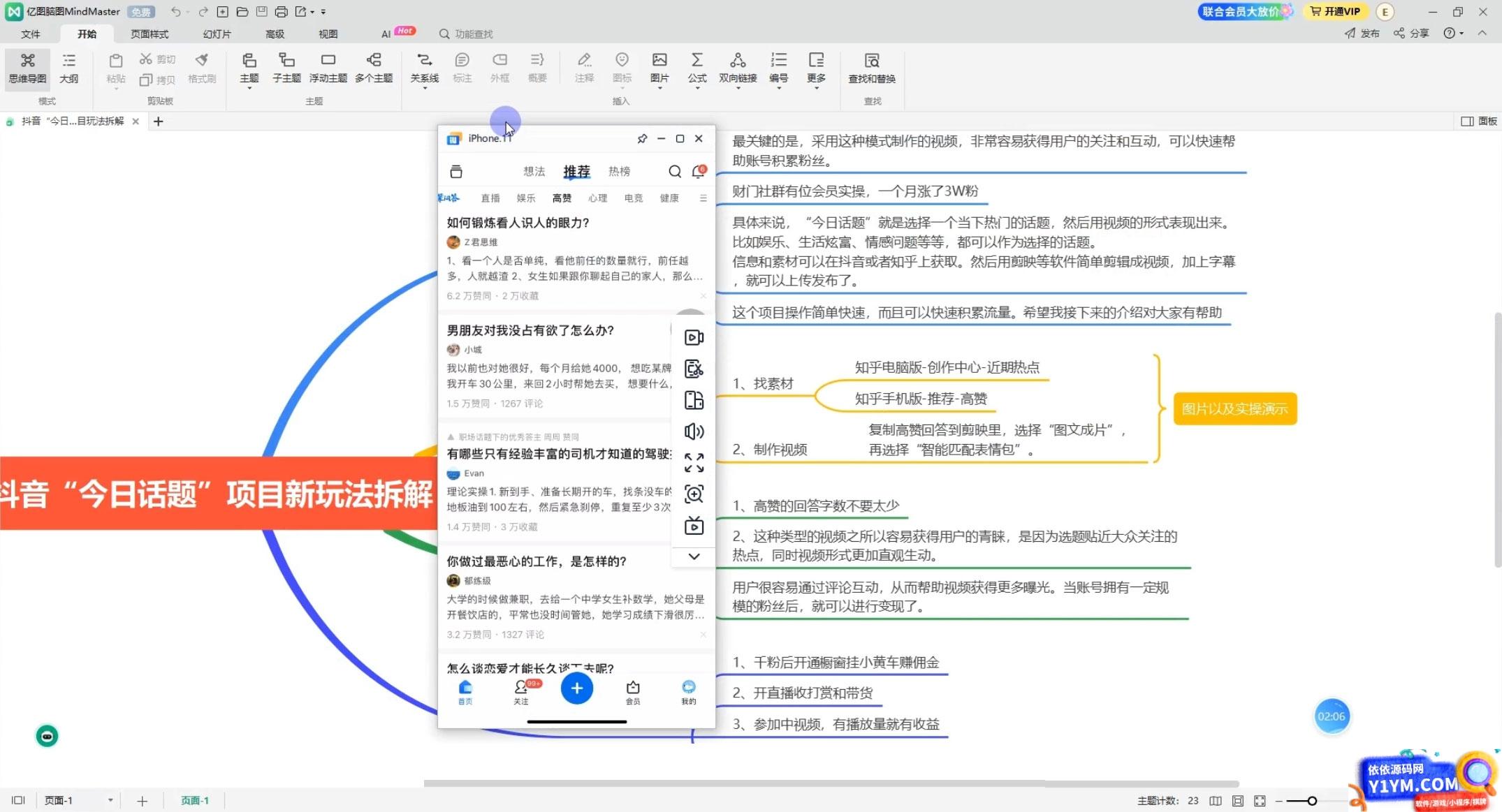
Task: Switch to View (视图) tab
Action: pyautogui.click(x=328, y=34)
